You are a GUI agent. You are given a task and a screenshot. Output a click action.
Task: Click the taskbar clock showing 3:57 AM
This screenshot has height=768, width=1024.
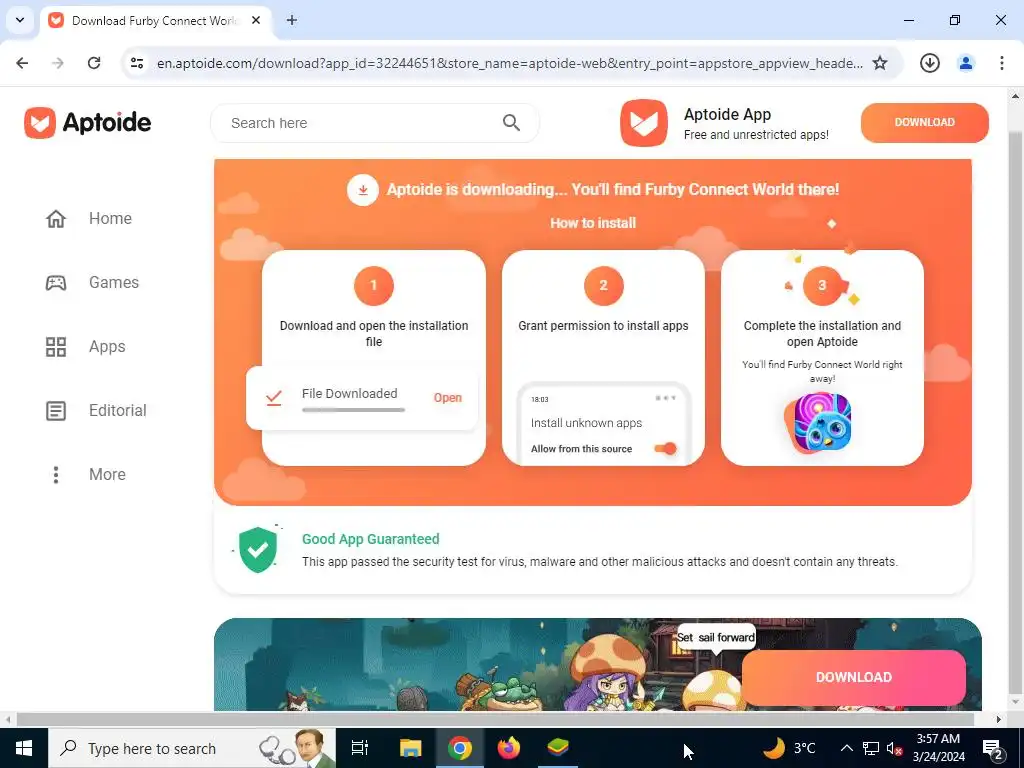point(938,748)
